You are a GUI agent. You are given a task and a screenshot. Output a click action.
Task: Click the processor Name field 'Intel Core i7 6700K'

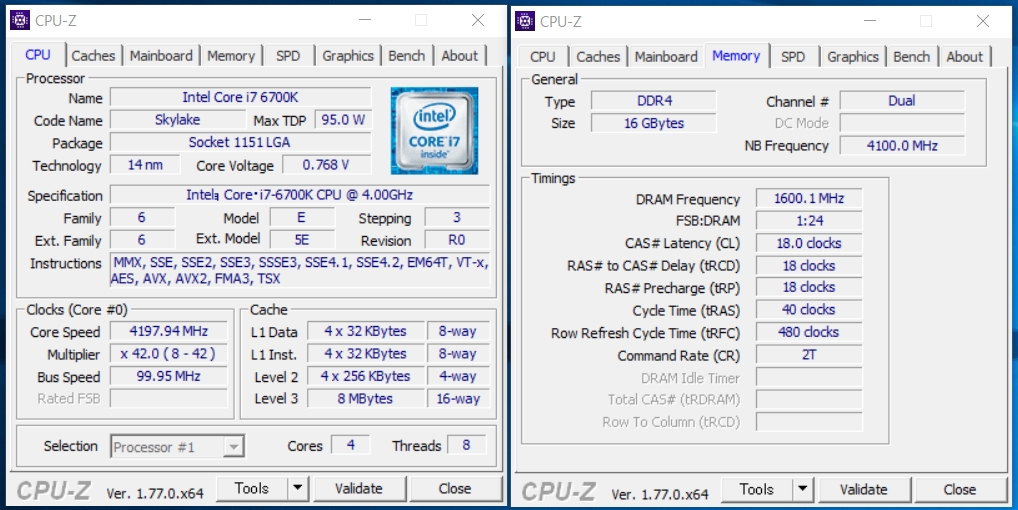241,97
